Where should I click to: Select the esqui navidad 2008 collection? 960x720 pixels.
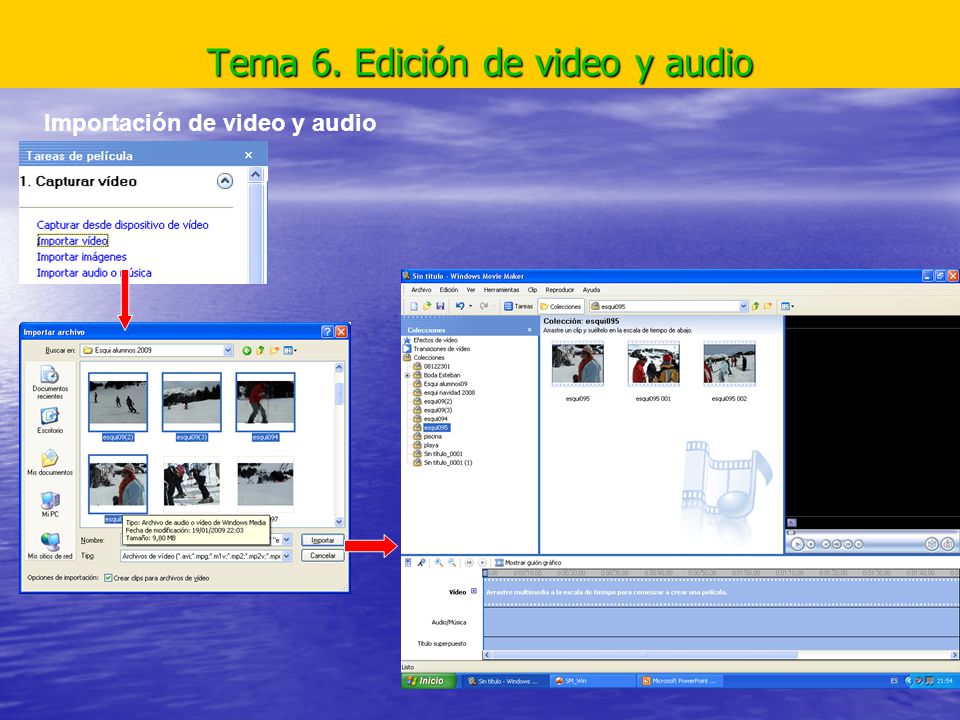[x=444, y=392]
